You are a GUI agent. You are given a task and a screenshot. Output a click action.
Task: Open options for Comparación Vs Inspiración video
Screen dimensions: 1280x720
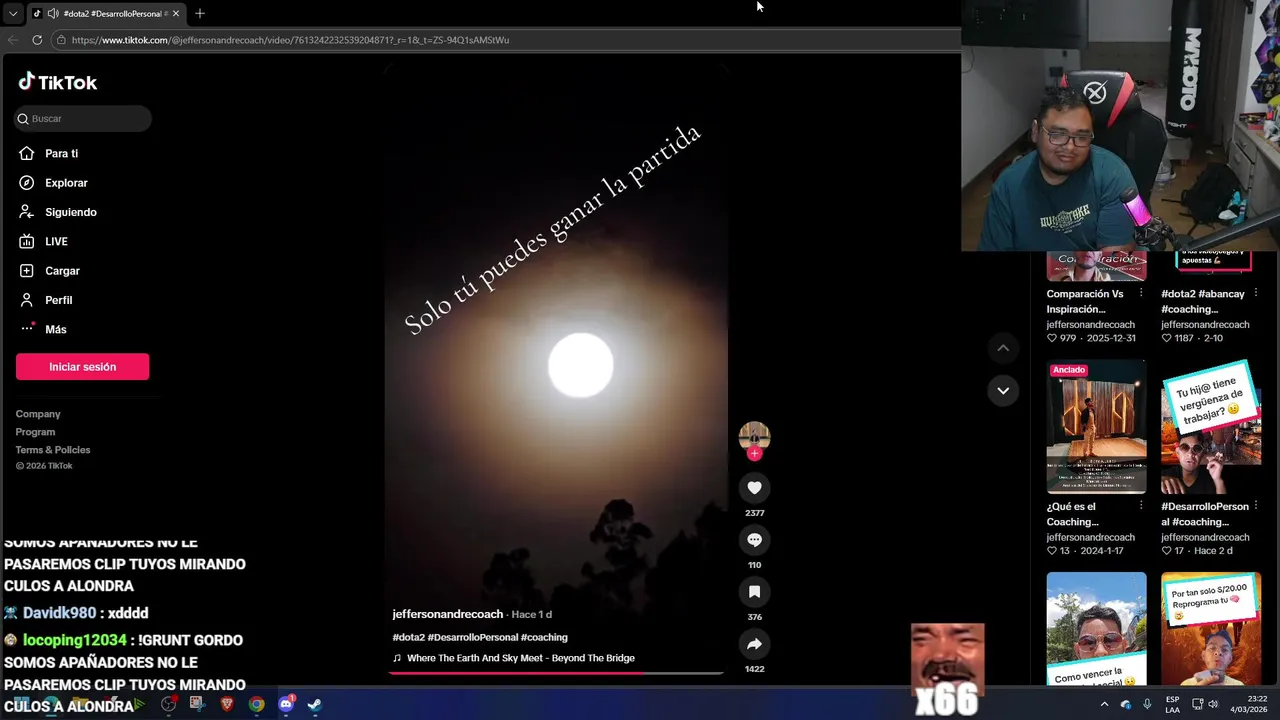pyautogui.click(x=1141, y=293)
